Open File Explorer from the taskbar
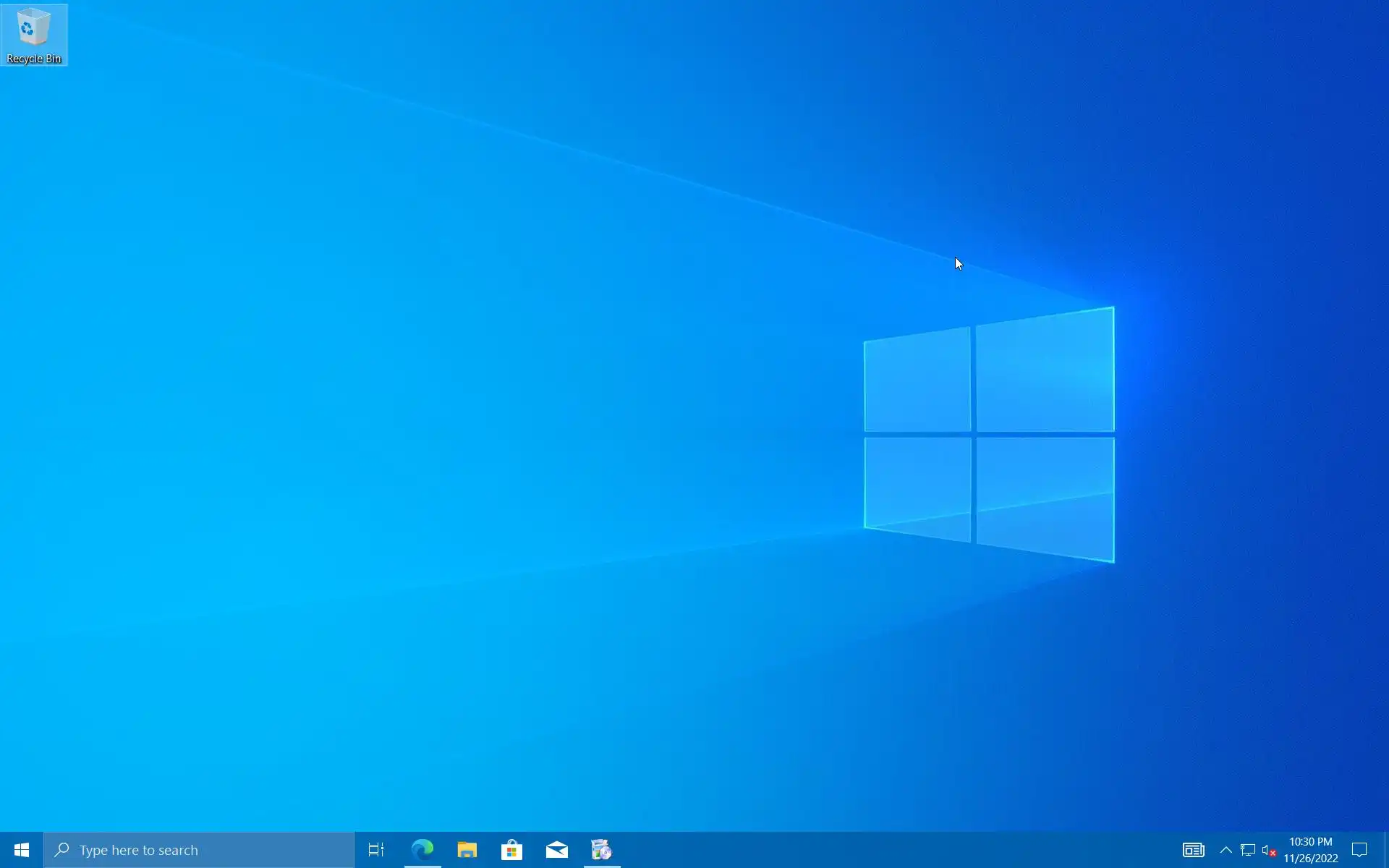This screenshot has height=868, width=1389. [x=467, y=850]
